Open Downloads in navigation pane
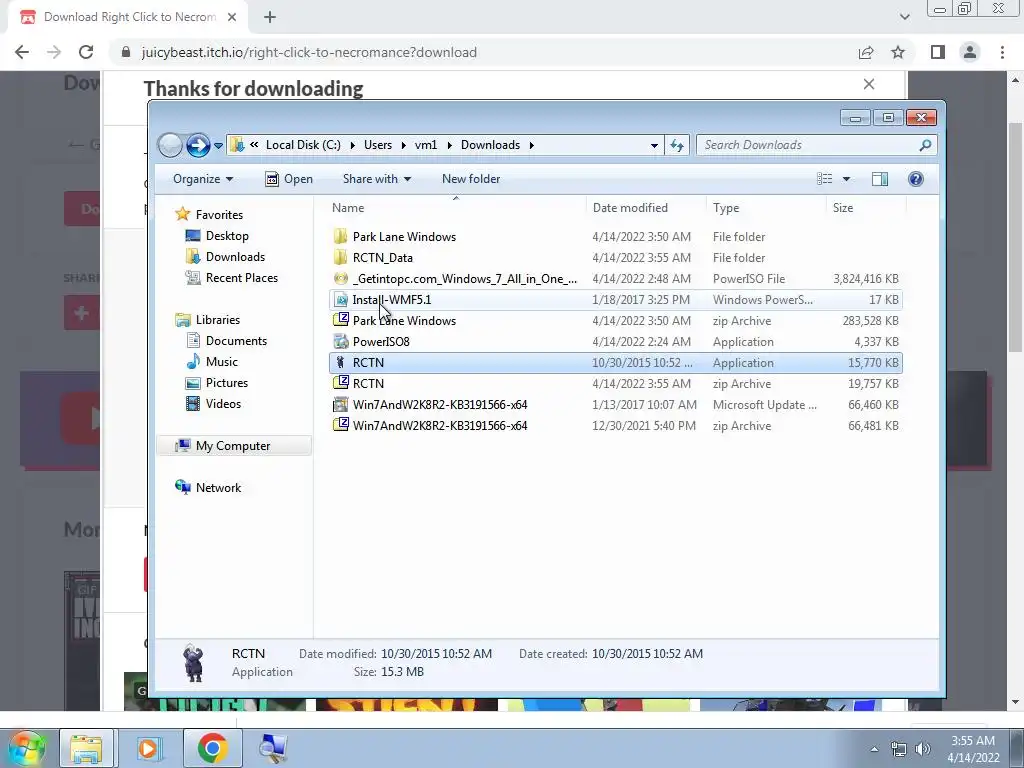This screenshot has width=1024, height=768. pos(235,257)
